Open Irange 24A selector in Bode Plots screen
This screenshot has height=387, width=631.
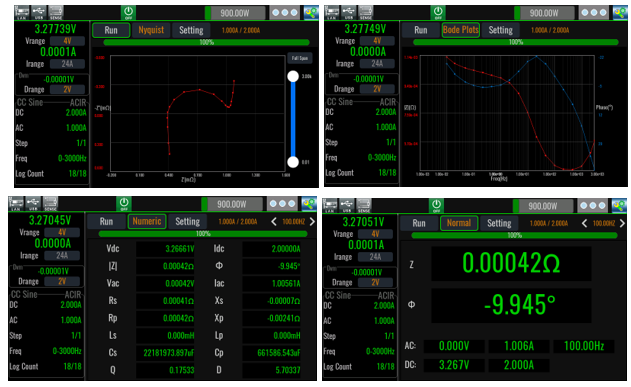(377, 63)
